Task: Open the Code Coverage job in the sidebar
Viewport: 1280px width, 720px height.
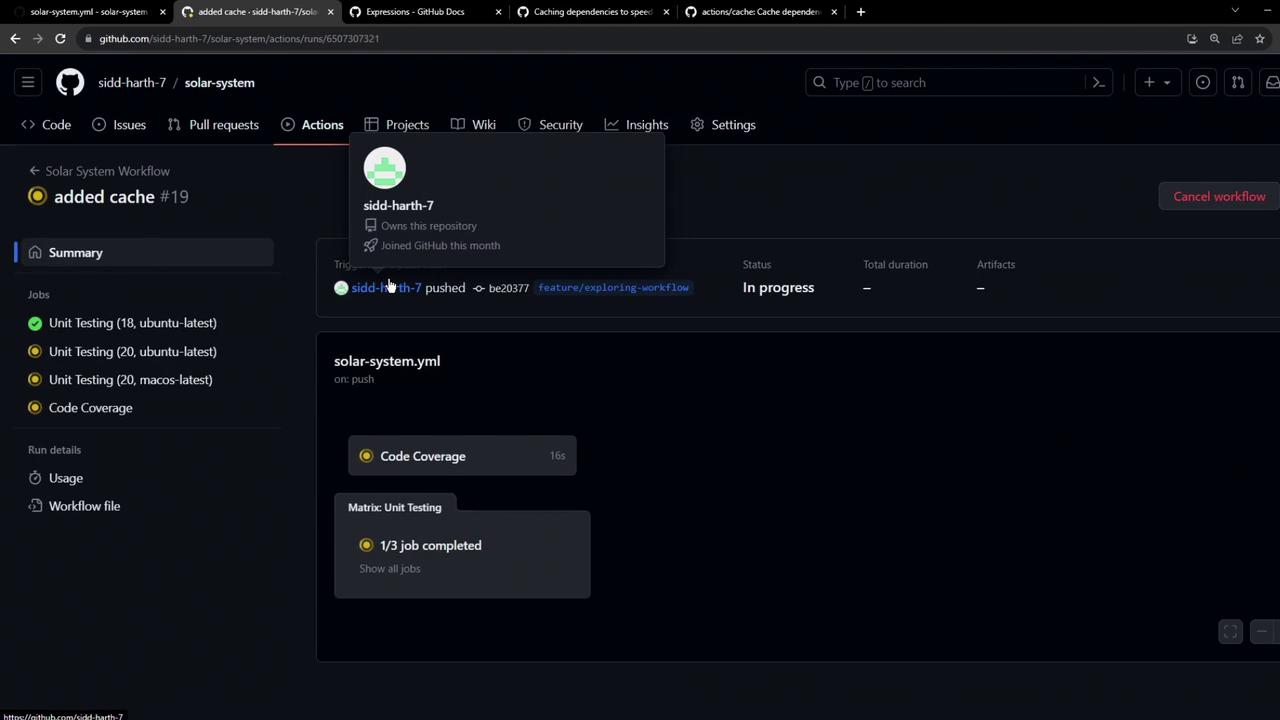Action: (91, 408)
